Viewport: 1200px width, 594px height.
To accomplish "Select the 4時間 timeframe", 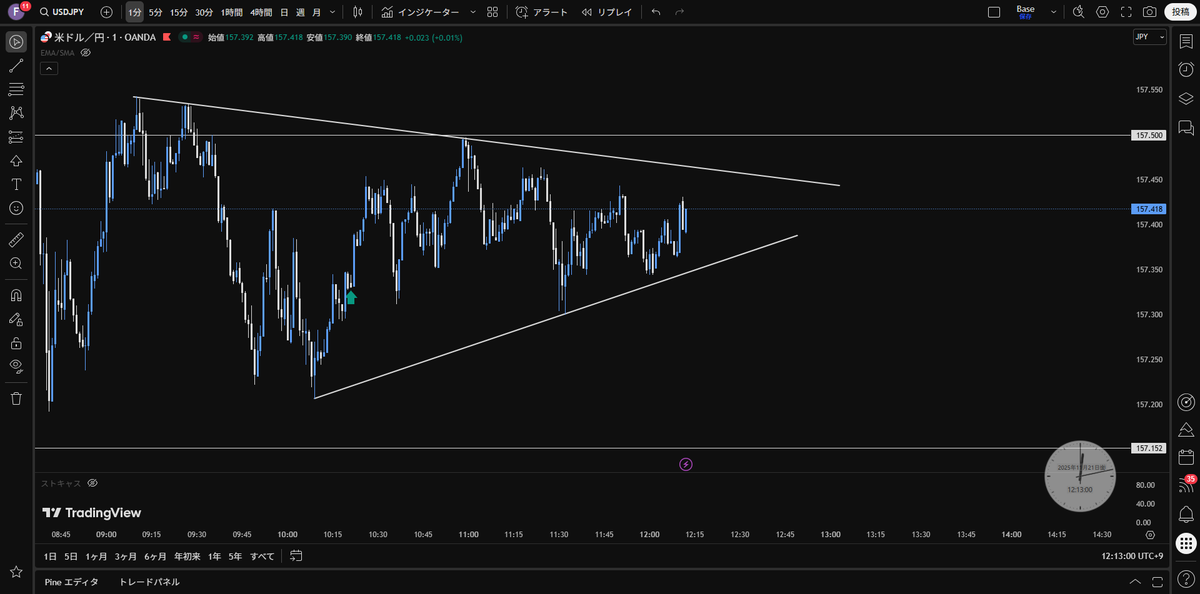I will tap(261, 12).
